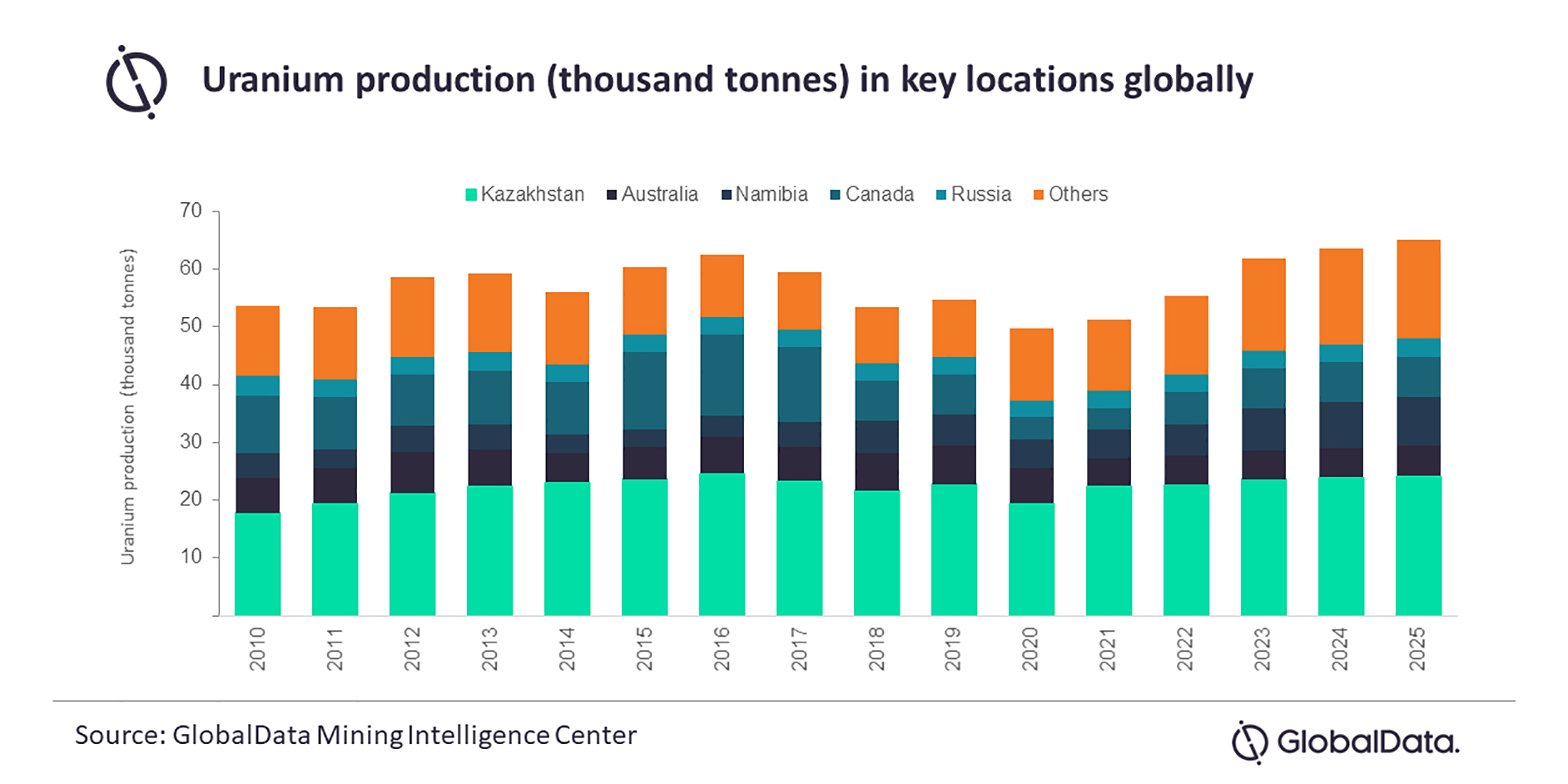Click the orange Others legend swatch
1568x784 pixels.
point(1039,195)
